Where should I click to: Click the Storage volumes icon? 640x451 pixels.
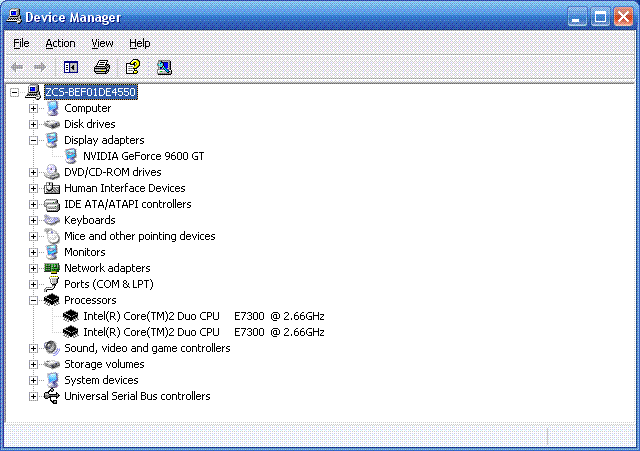(52, 364)
